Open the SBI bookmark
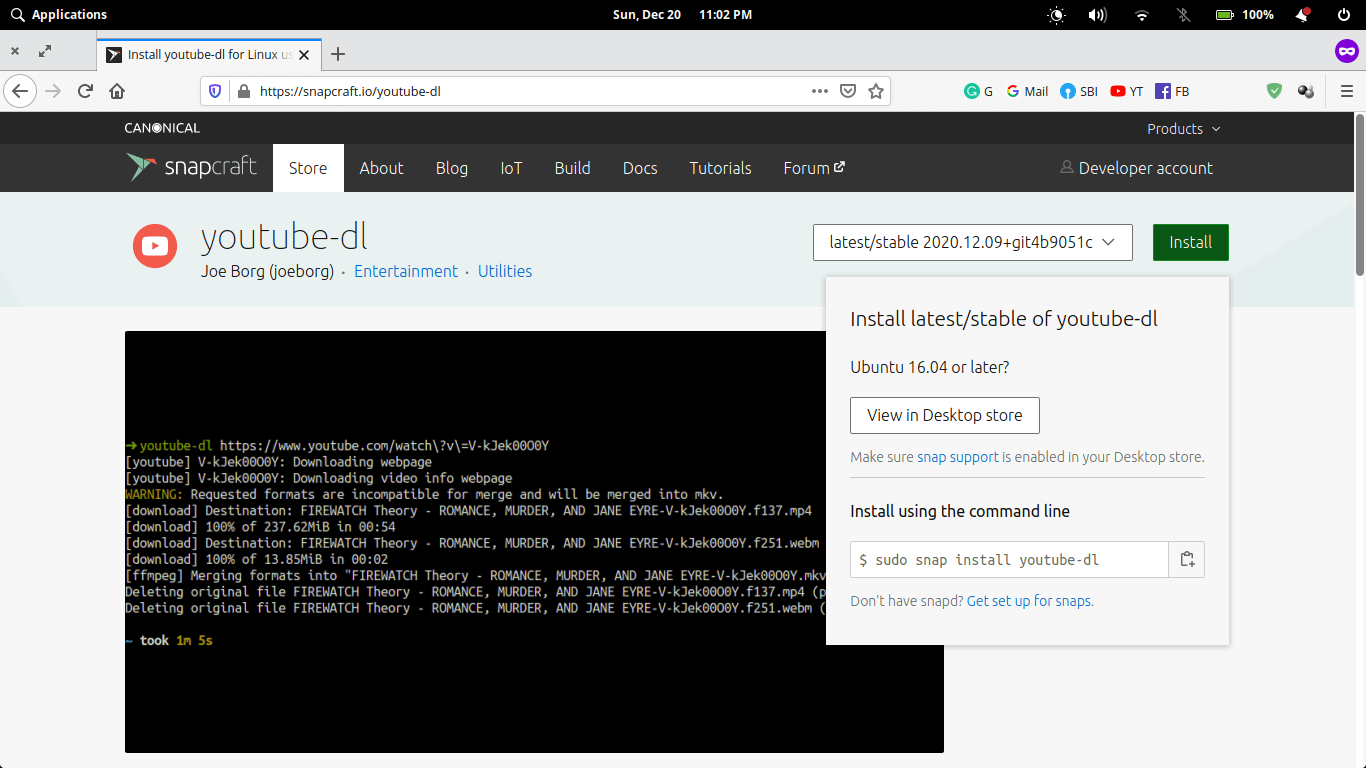 [x=1079, y=91]
